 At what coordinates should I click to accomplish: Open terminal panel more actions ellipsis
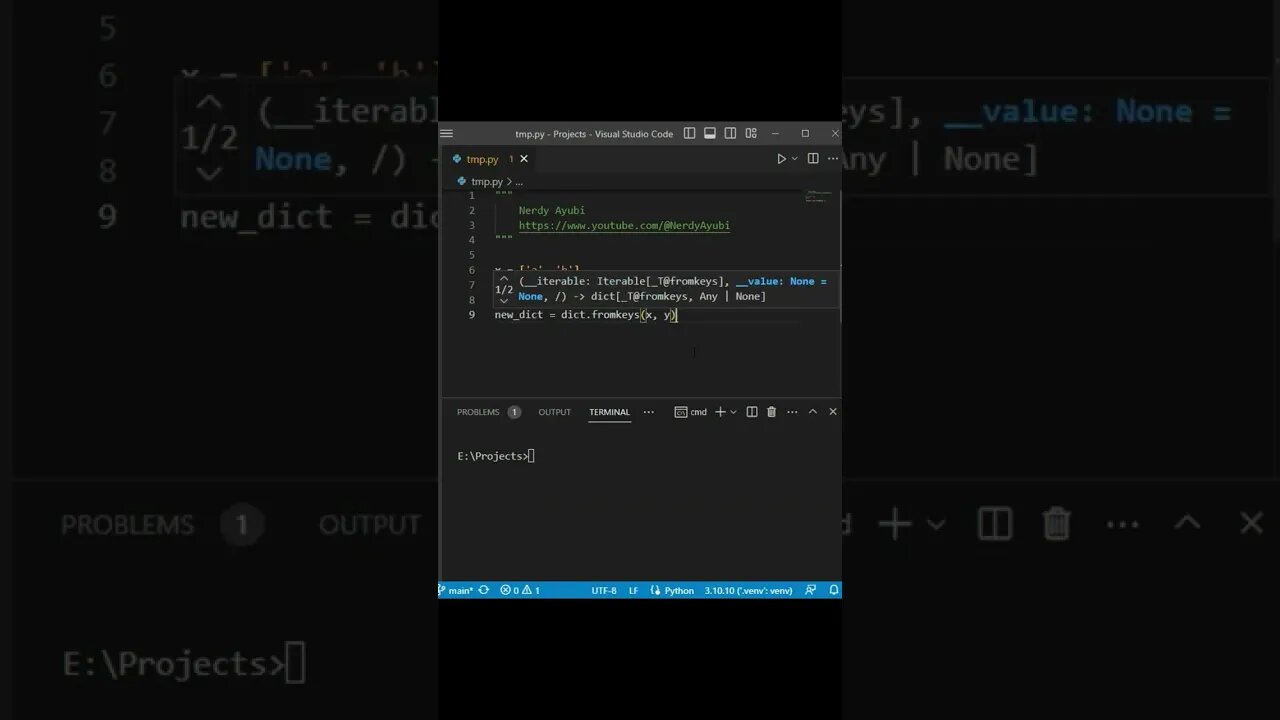(x=792, y=412)
